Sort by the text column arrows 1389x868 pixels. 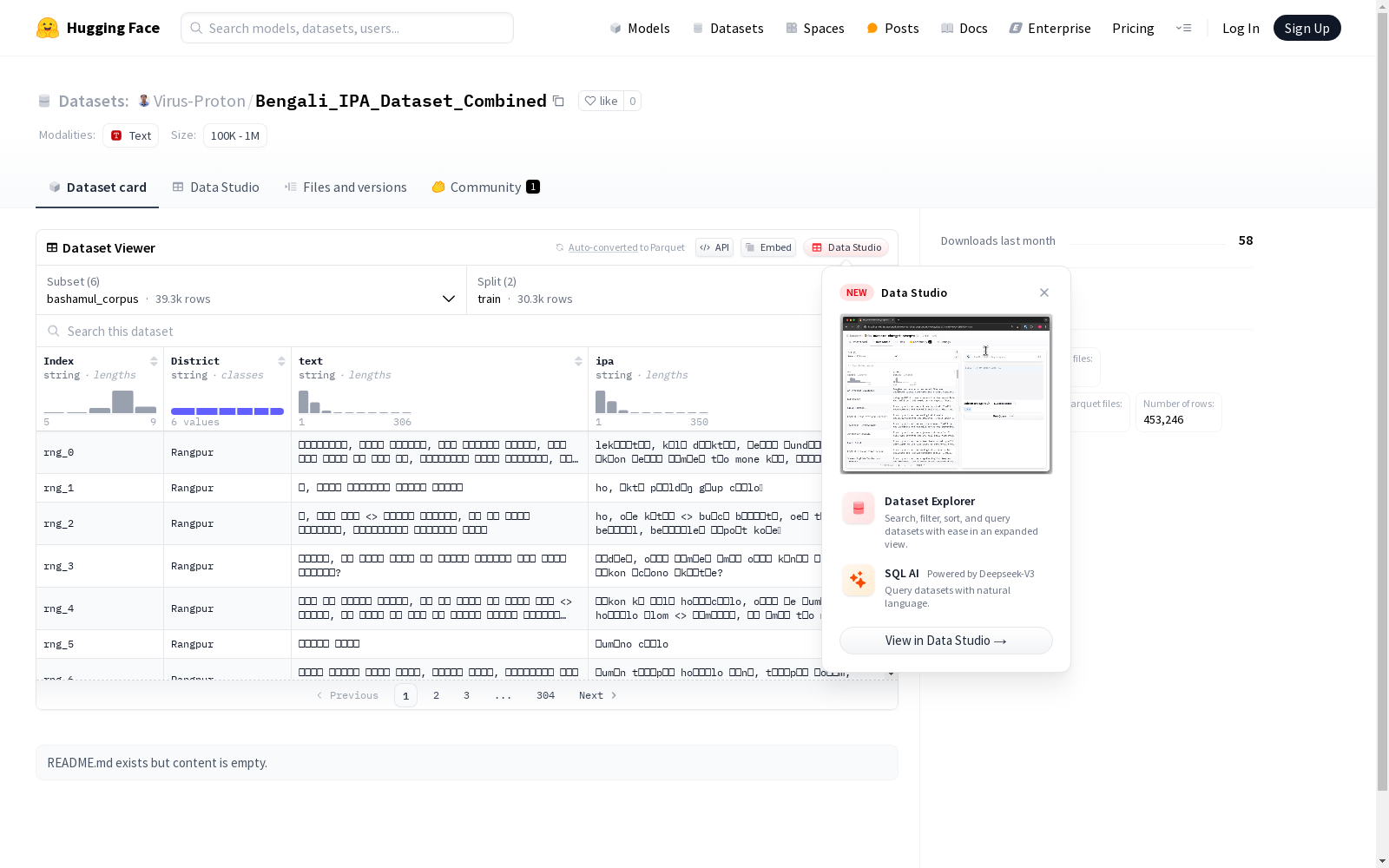[x=578, y=361]
